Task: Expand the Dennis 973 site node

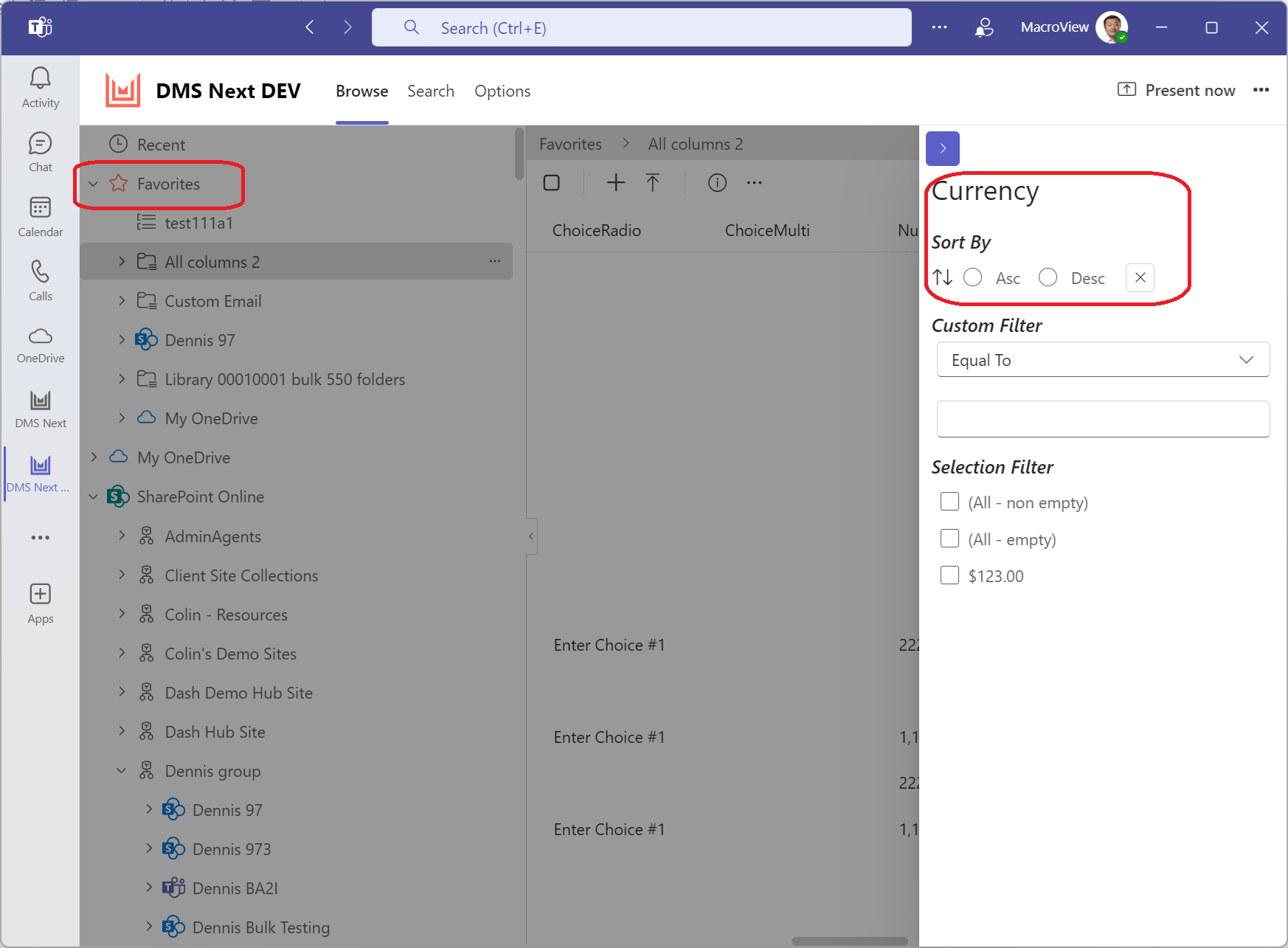Action: 149,848
